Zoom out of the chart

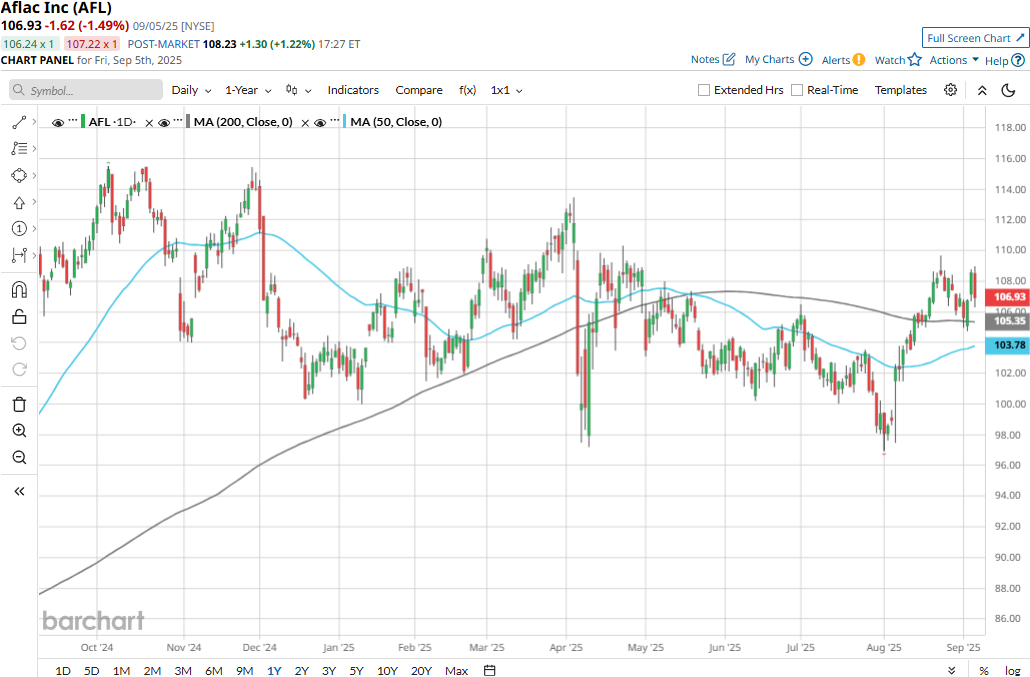point(19,458)
